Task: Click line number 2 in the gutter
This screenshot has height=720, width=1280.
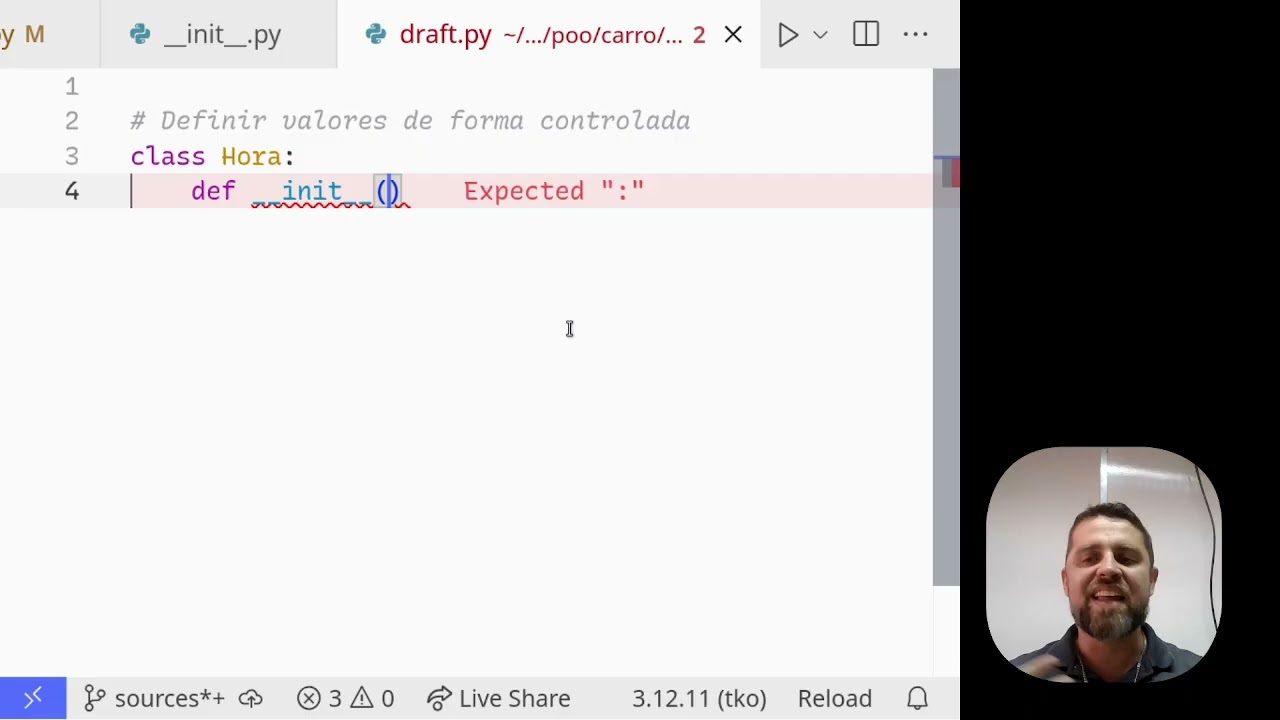Action: click(x=72, y=121)
